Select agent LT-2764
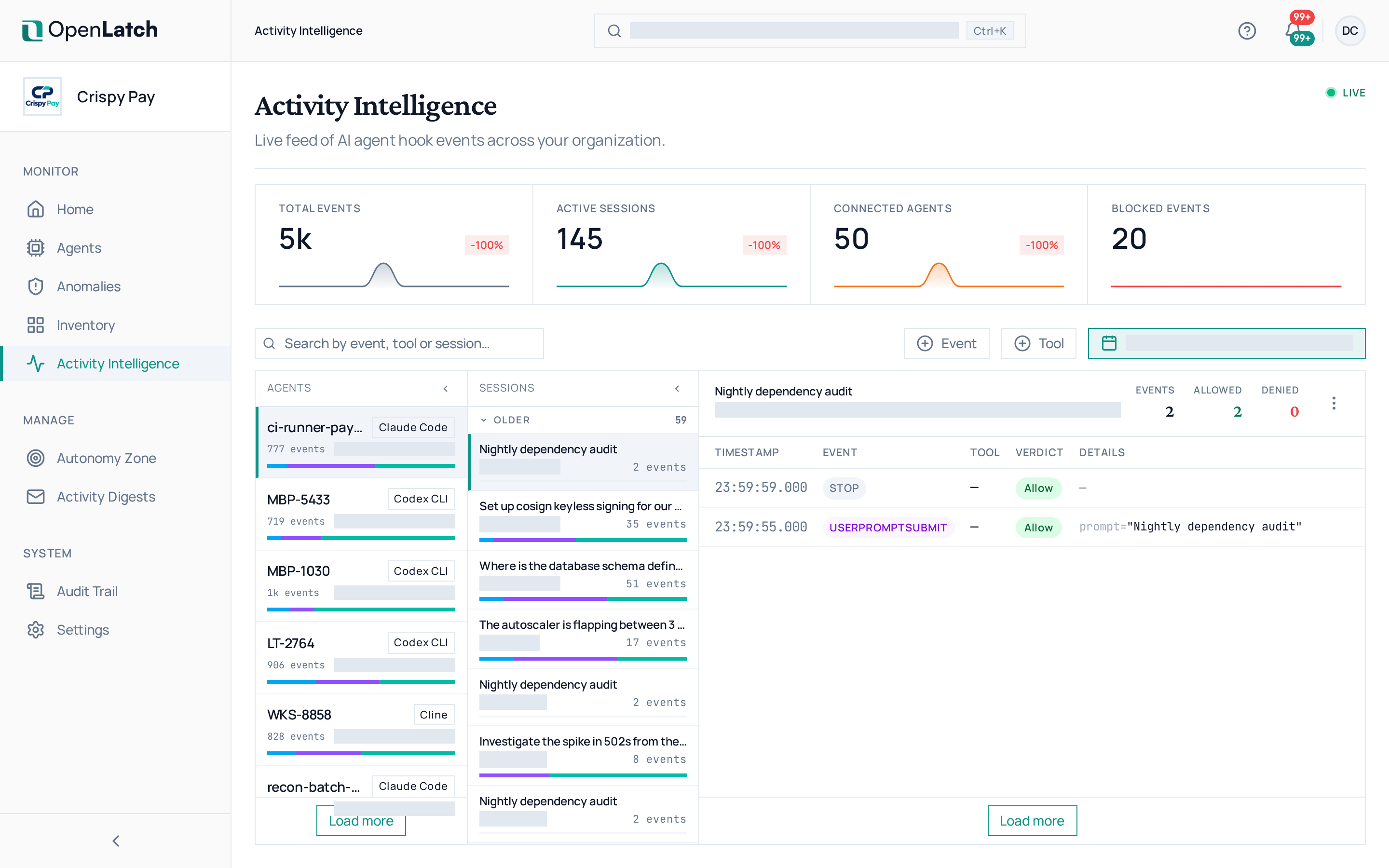1389x868 pixels. click(361, 658)
